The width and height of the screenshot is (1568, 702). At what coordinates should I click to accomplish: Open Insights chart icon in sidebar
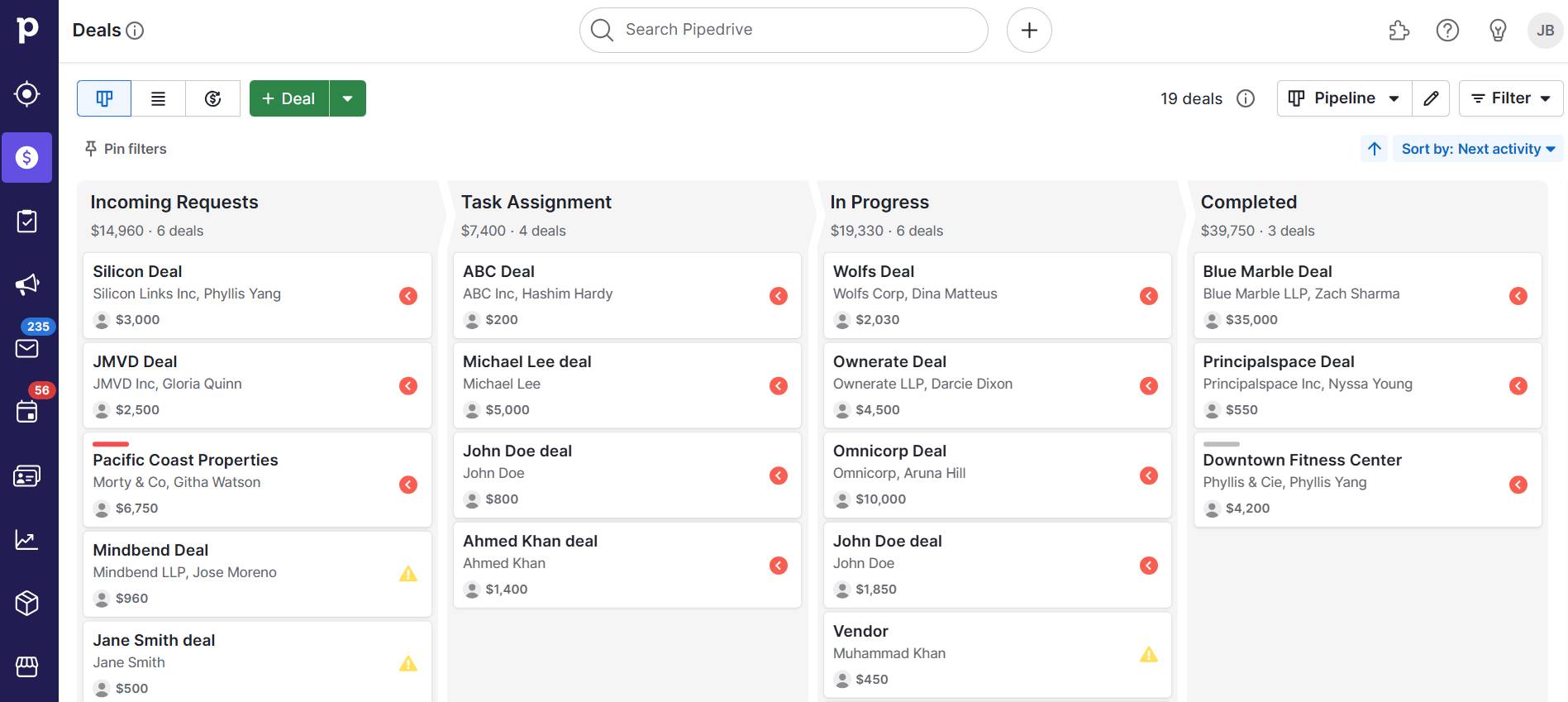27,541
